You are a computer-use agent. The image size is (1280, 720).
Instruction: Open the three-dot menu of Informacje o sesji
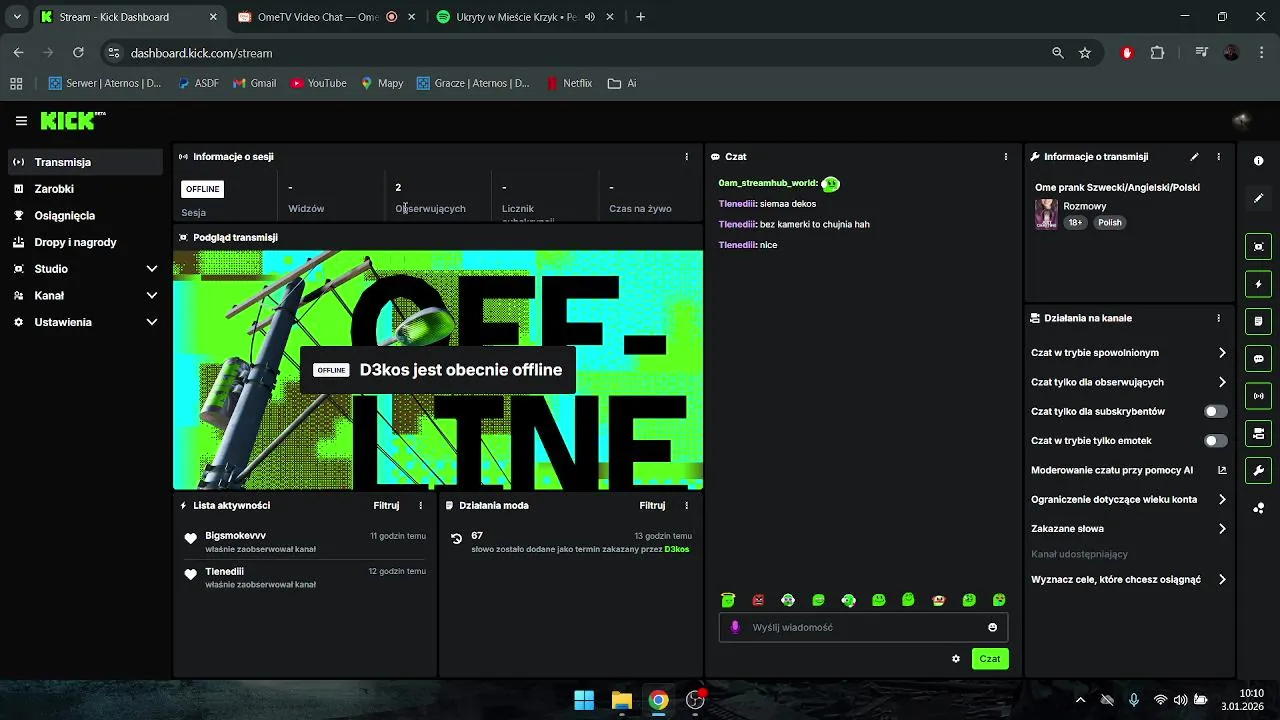coord(686,157)
